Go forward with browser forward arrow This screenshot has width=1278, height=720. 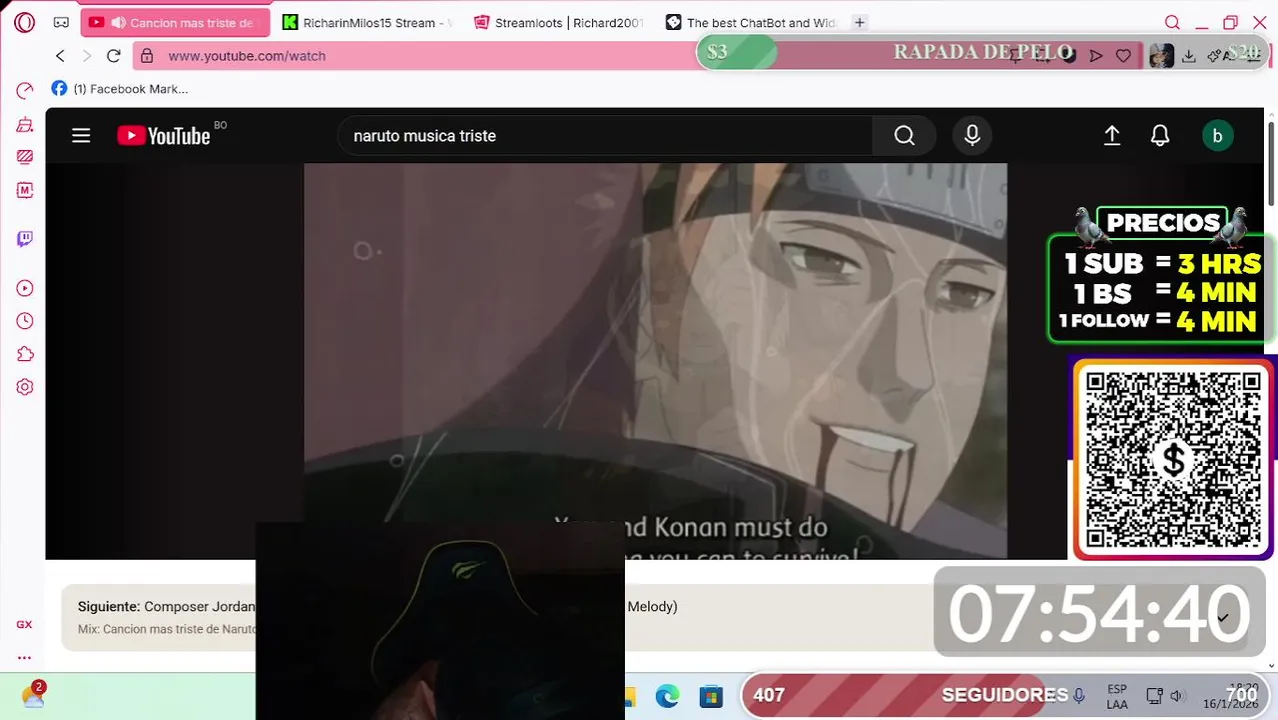tap(87, 56)
